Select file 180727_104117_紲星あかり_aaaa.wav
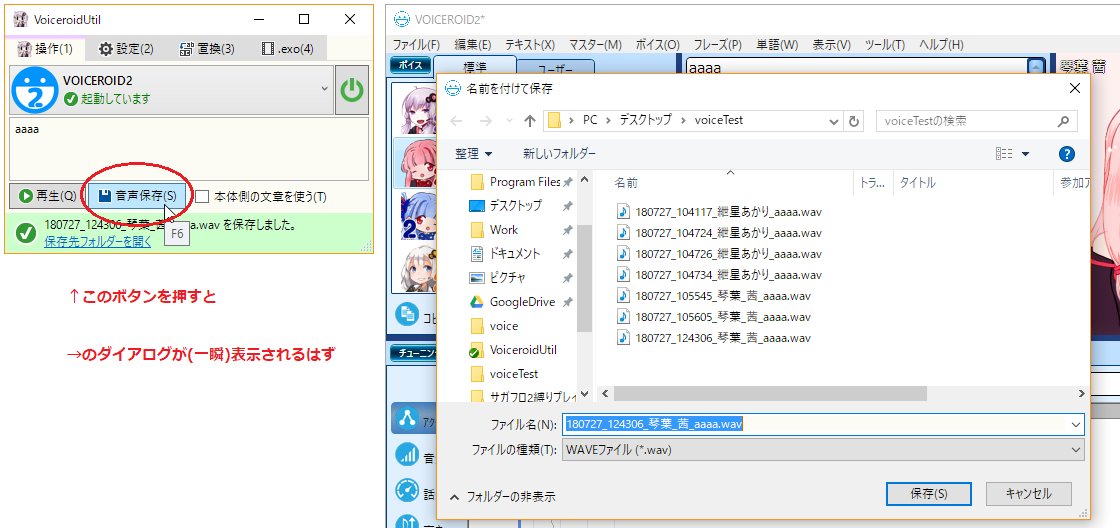 tap(720, 211)
